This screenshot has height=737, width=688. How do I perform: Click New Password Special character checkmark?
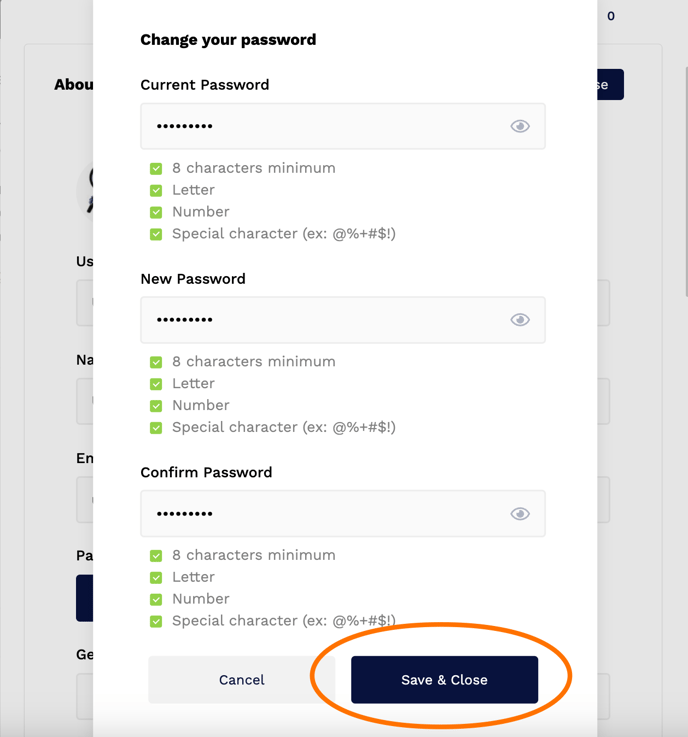pyautogui.click(x=156, y=428)
